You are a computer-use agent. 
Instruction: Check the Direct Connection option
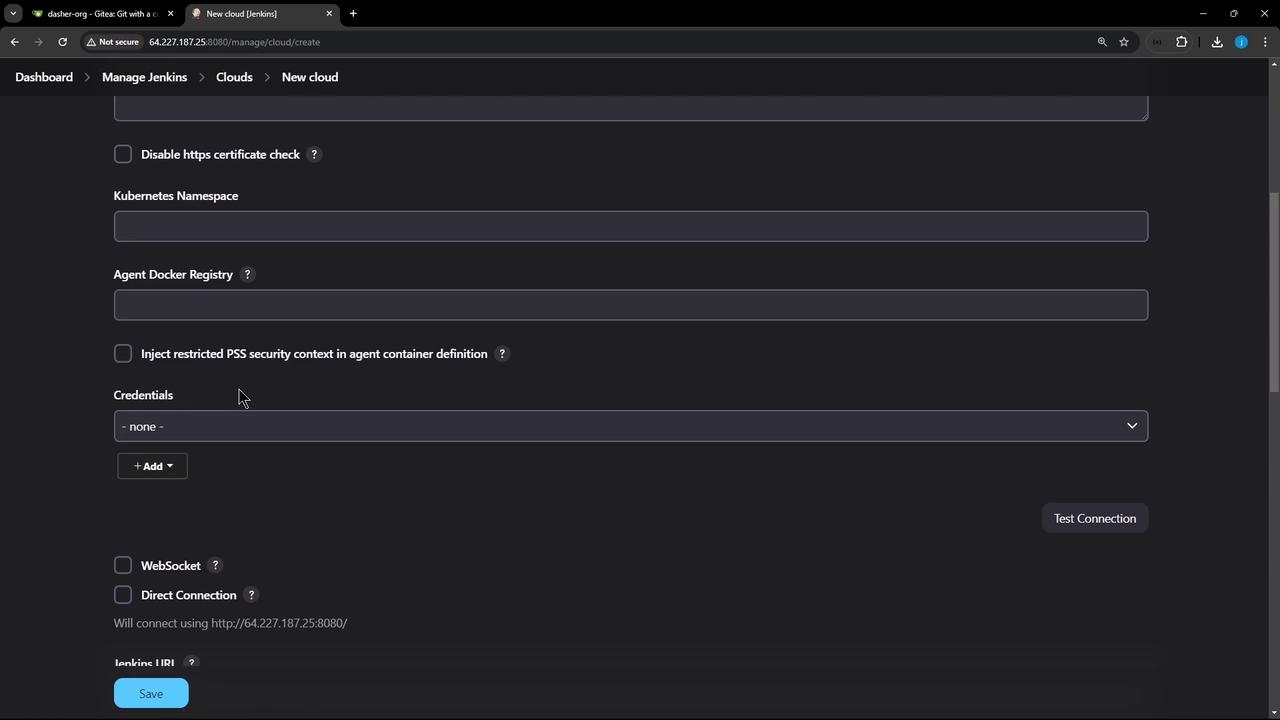point(123,595)
